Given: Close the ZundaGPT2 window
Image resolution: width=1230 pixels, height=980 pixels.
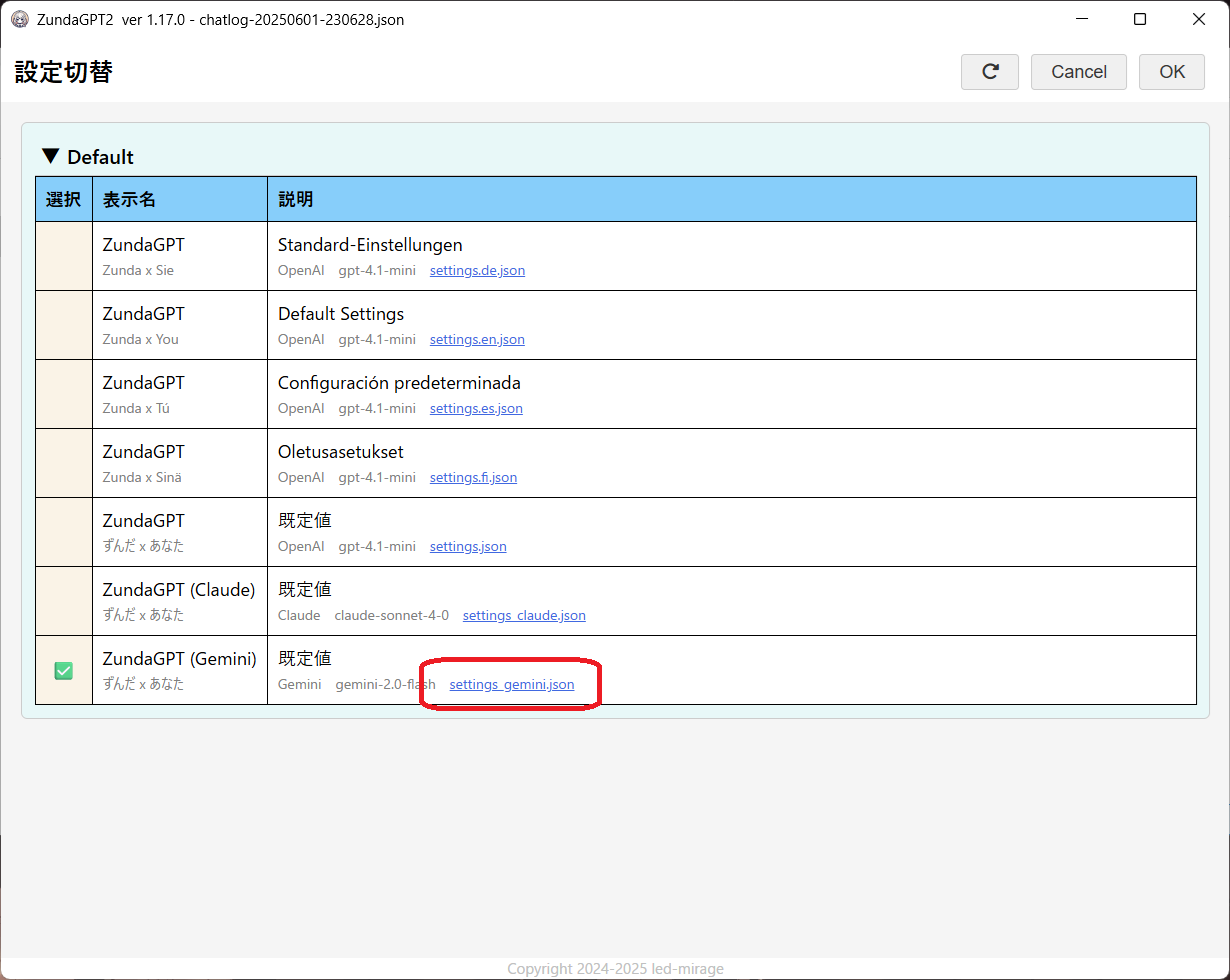Looking at the screenshot, I should click(x=1199, y=19).
